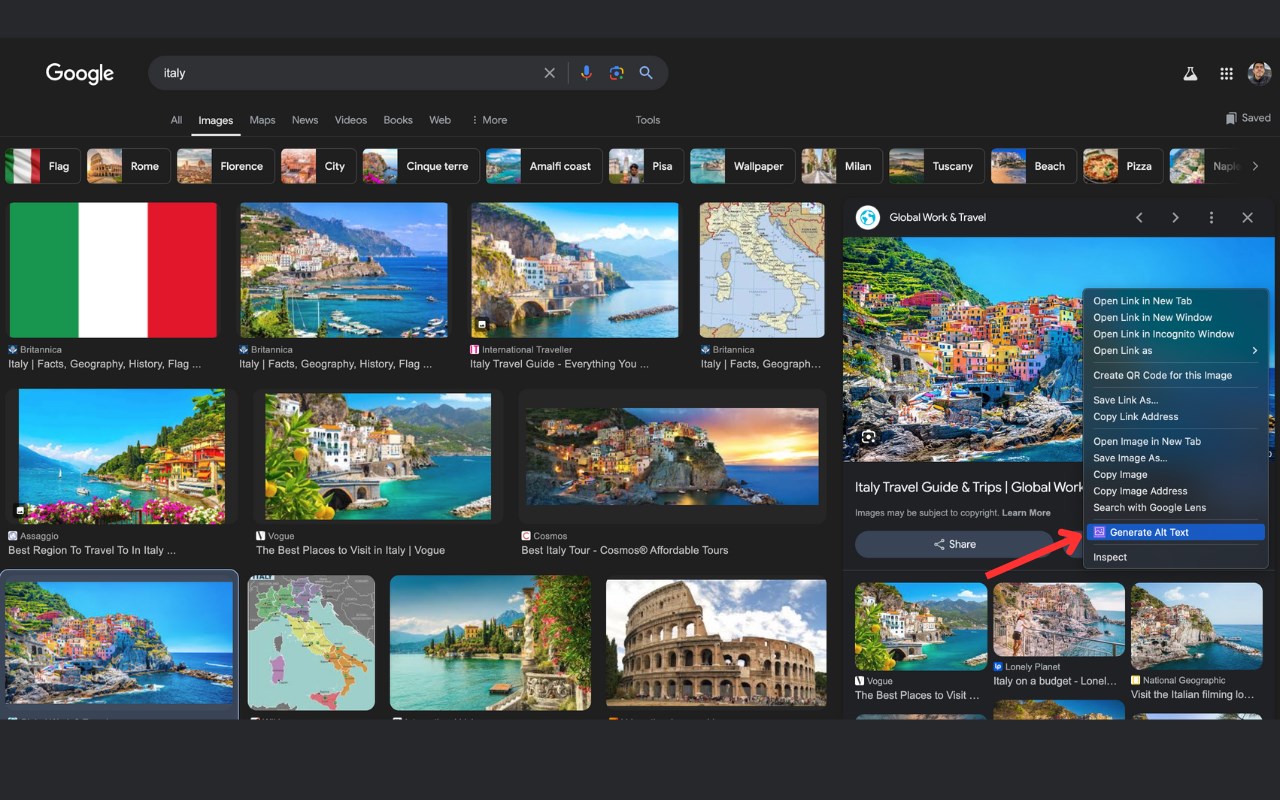Switch to the All tab
The image size is (1280, 800).
176,120
